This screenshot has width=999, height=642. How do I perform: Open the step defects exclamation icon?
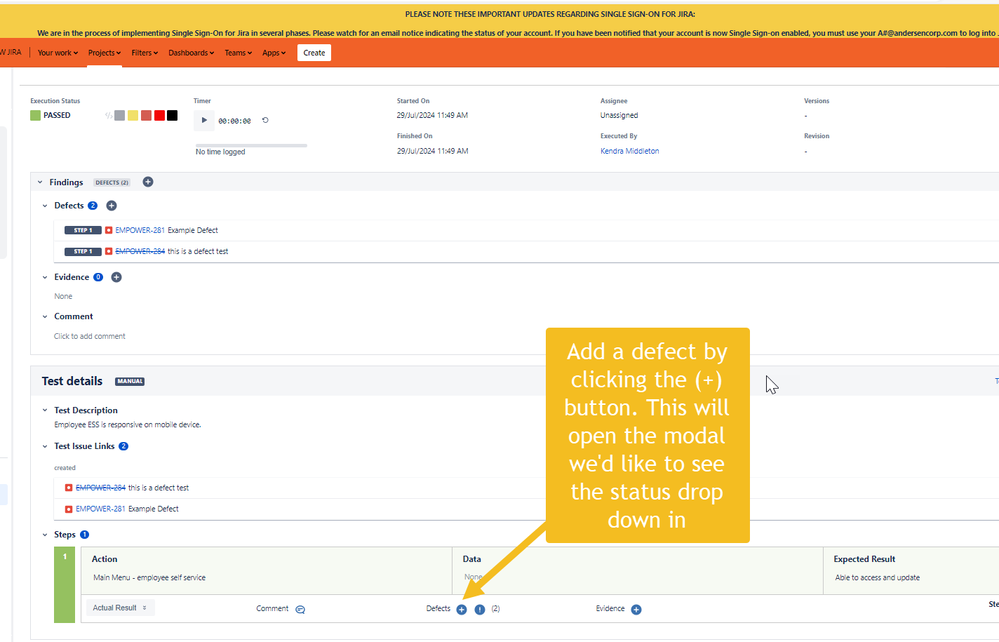[x=480, y=610]
